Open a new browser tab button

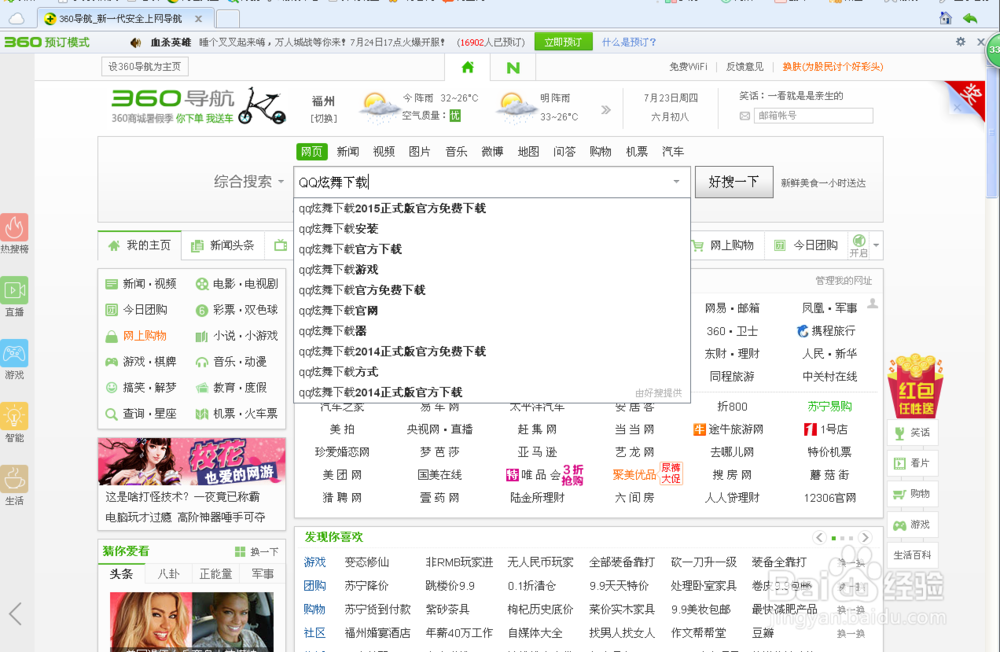point(228,19)
